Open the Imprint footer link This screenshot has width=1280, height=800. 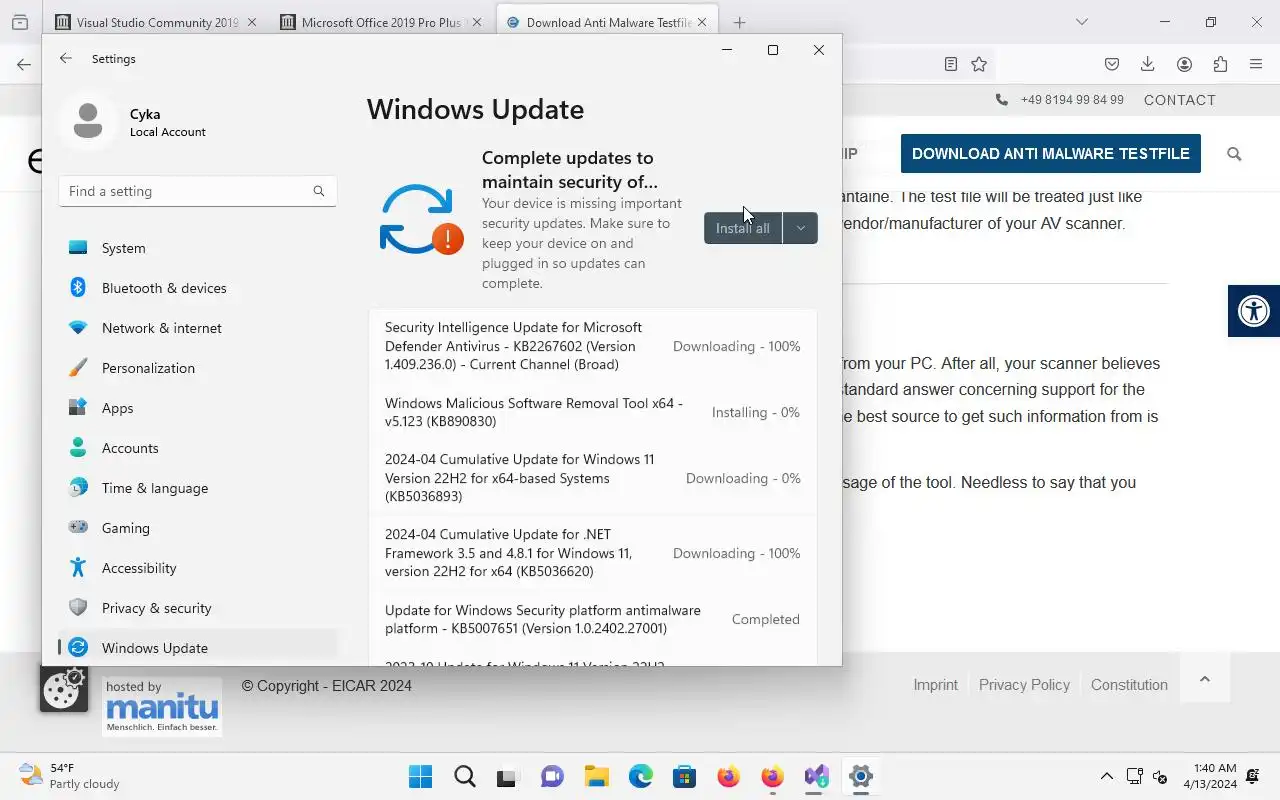[935, 685]
